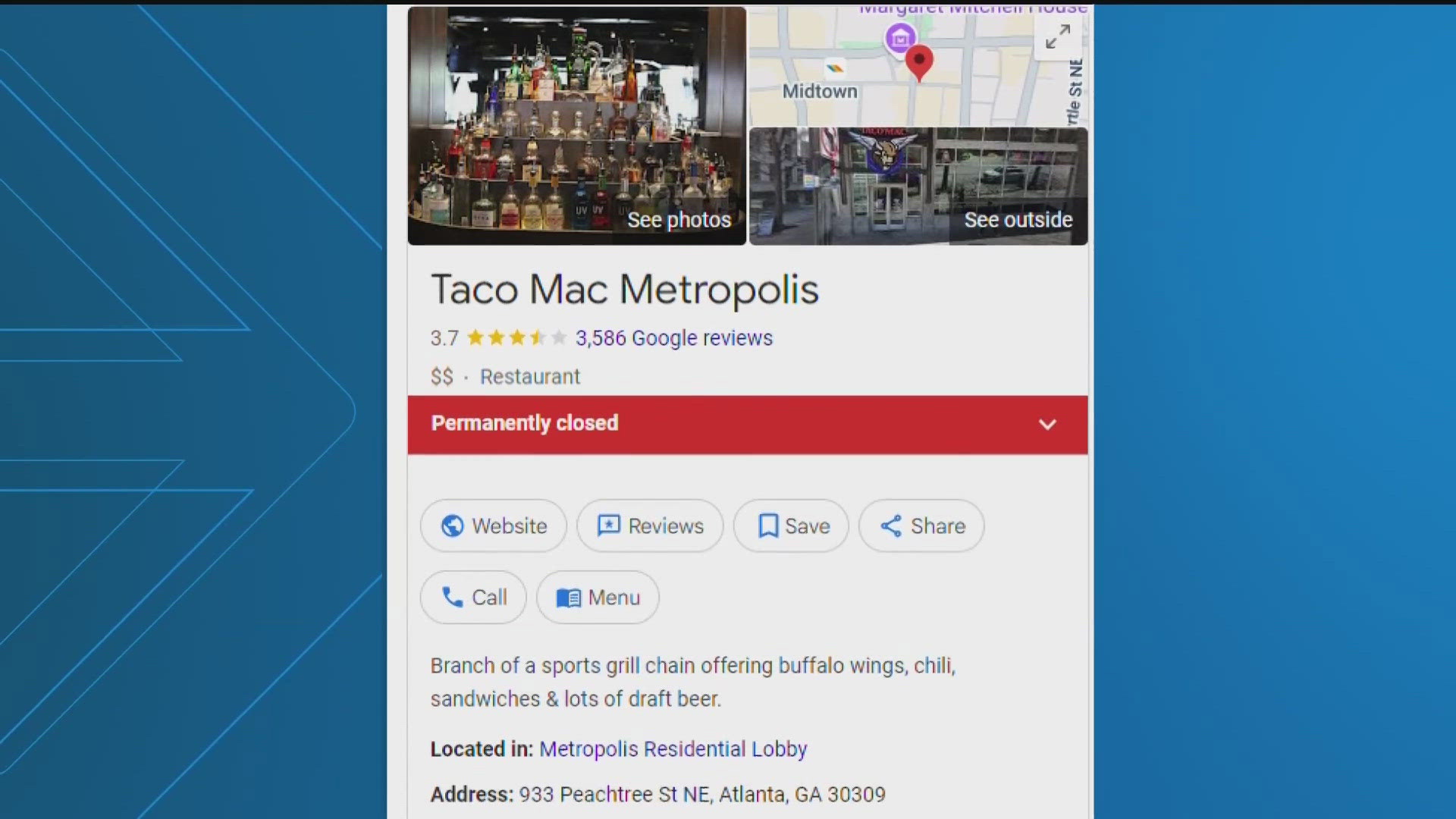Open the 3,586 Google reviews link
Image resolution: width=1456 pixels, height=819 pixels.
[x=673, y=337]
